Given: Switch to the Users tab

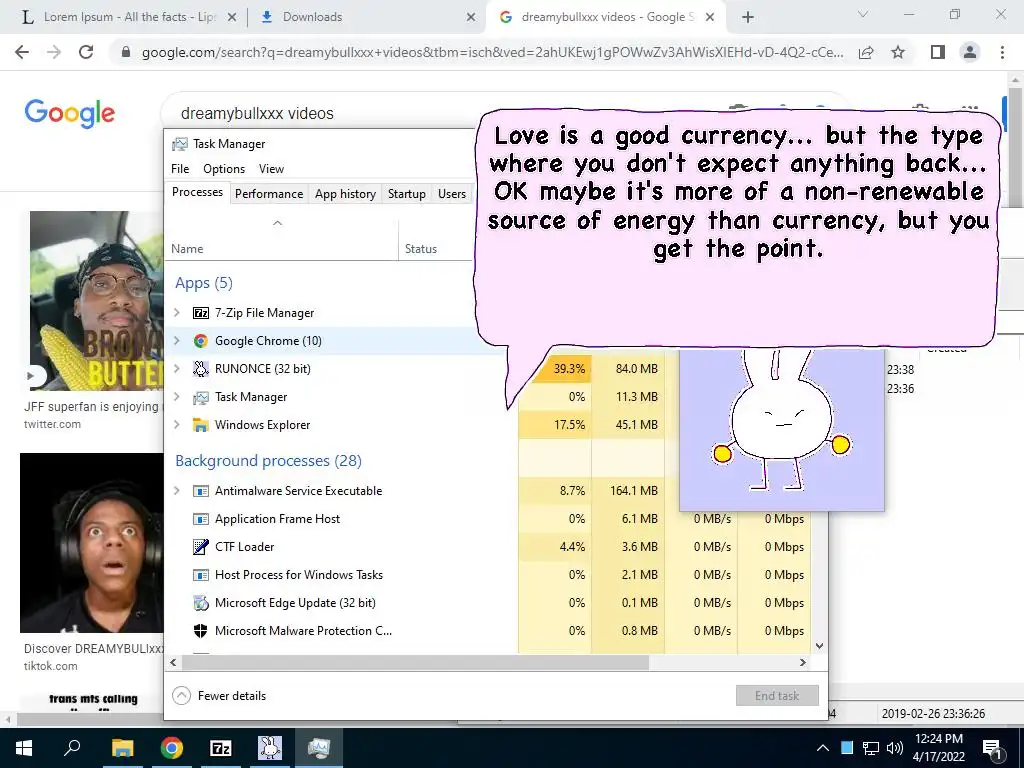Looking at the screenshot, I should click(x=452, y=194).
